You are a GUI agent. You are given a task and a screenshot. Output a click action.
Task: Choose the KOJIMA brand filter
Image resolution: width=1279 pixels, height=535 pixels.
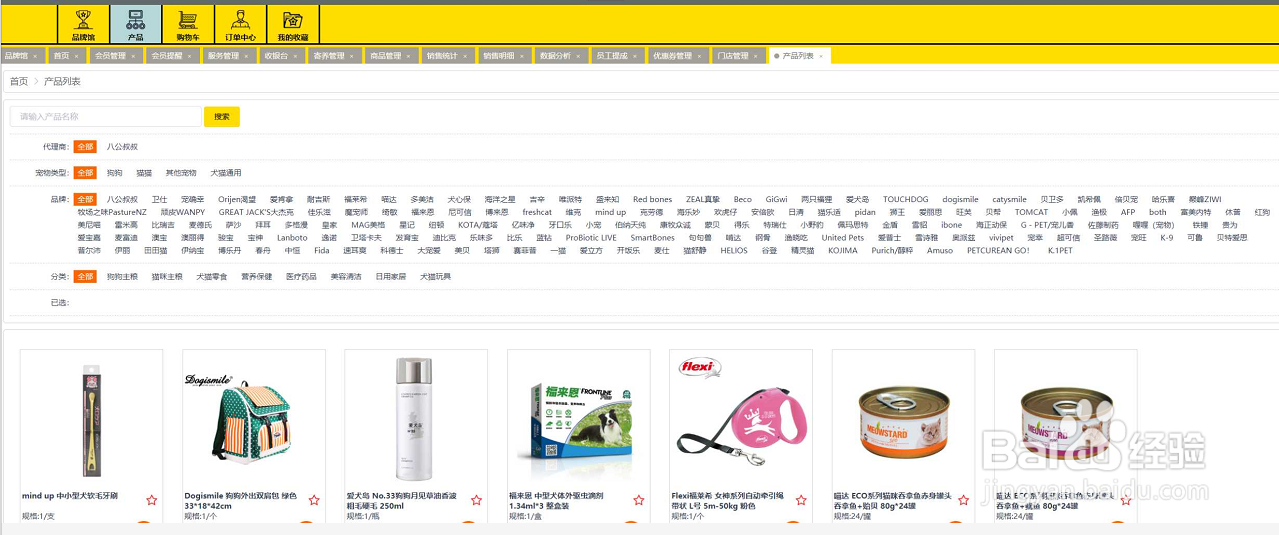click(843, 251)
